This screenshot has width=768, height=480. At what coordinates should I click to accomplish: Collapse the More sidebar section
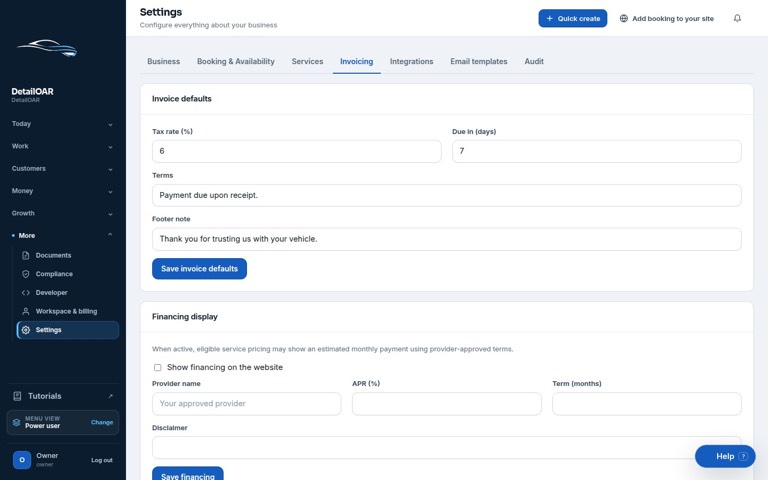pos(62,236)
